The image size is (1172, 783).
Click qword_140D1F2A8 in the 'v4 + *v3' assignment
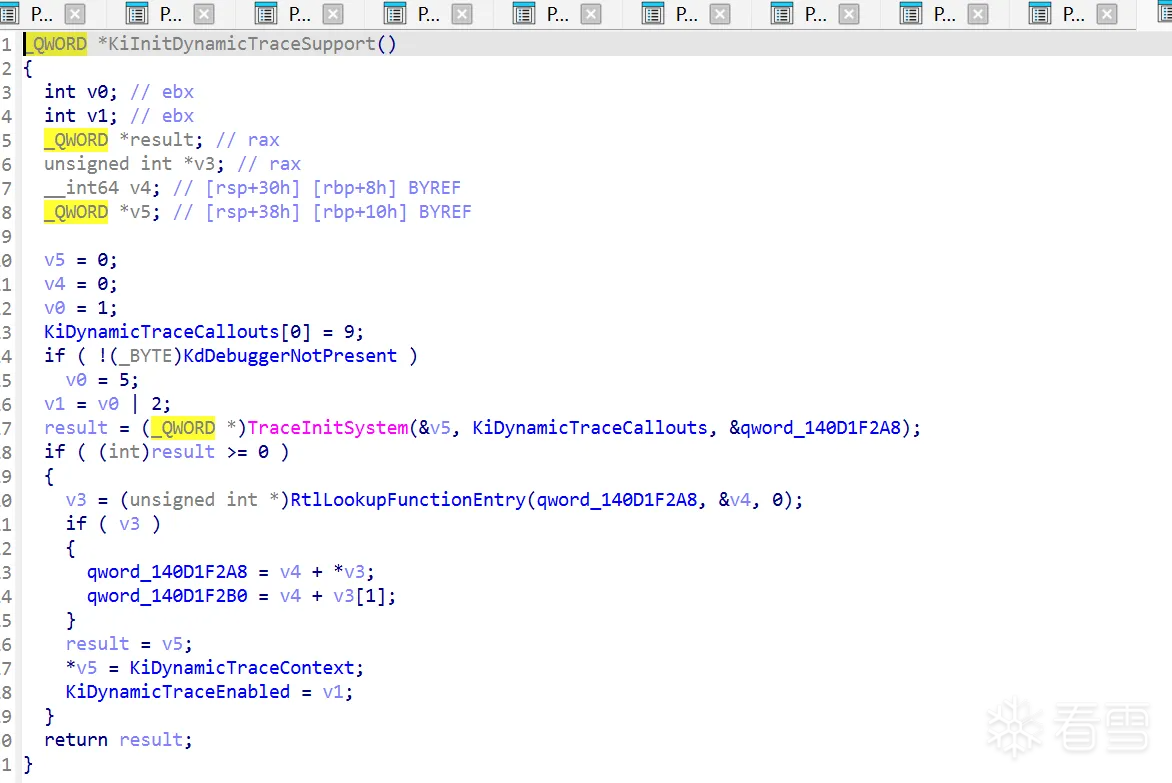click(x=167, y=572)
